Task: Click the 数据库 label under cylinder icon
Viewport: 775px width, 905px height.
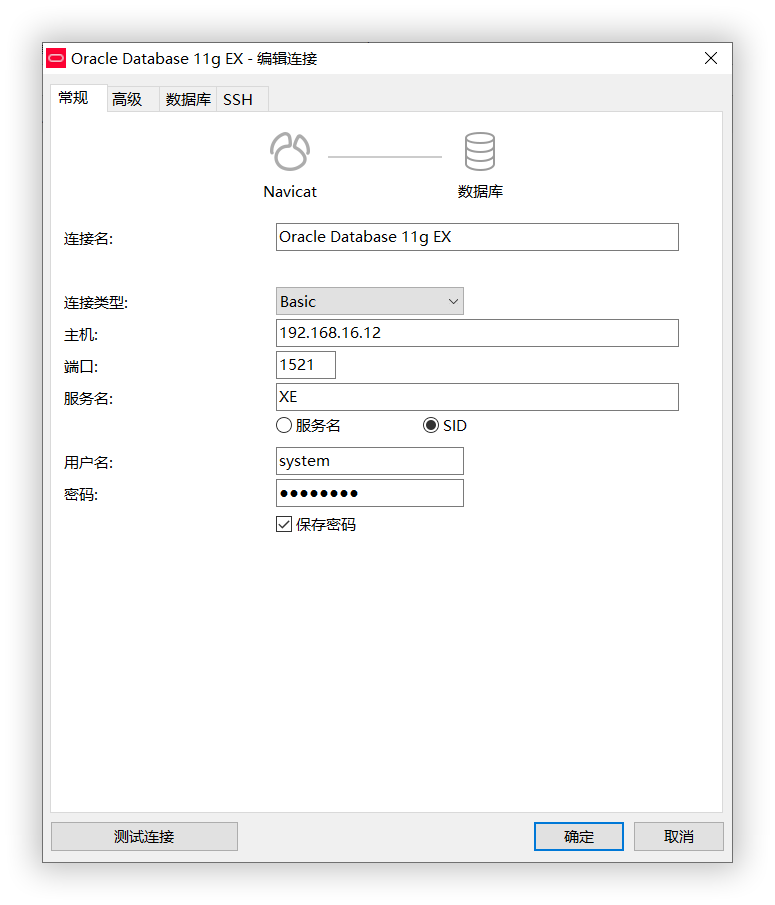Action: (x=480, y=192)
